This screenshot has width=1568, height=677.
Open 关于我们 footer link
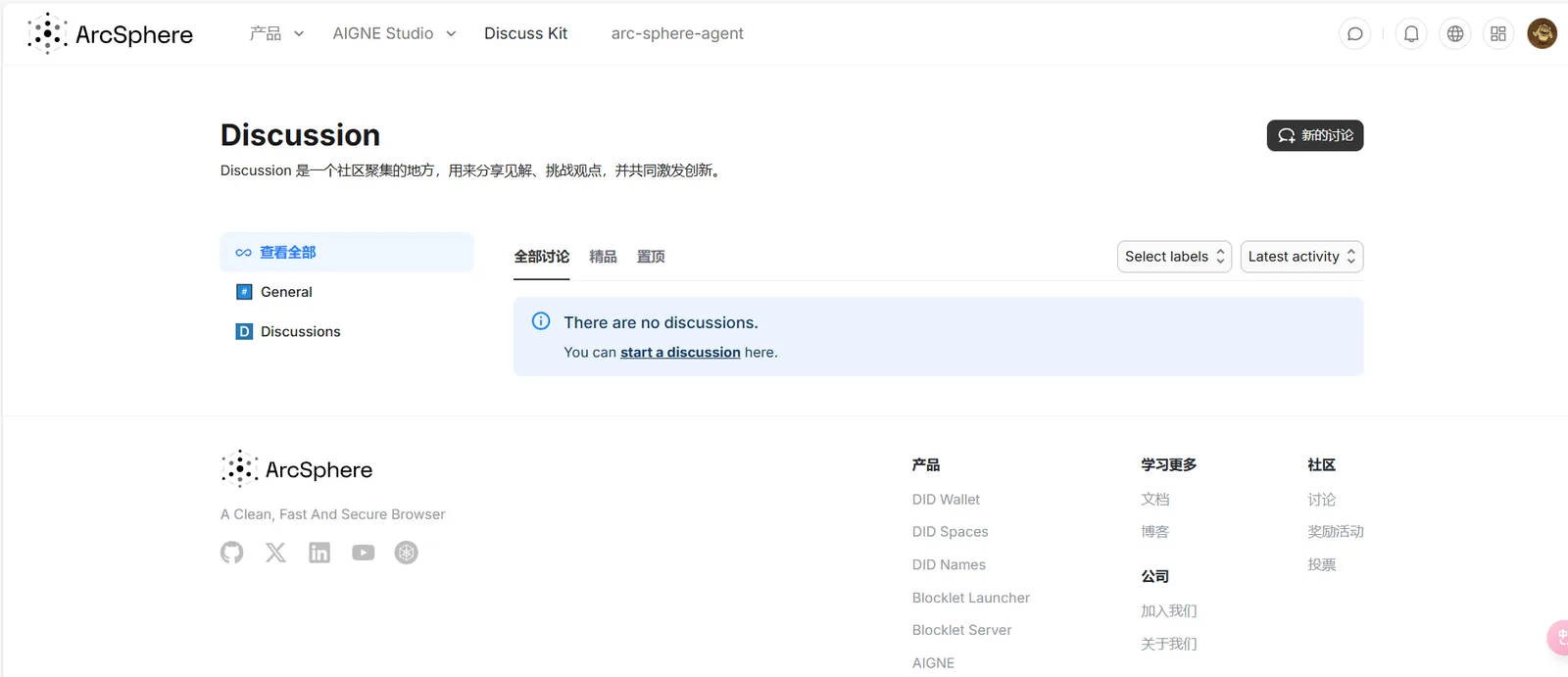click(1169, 644)
